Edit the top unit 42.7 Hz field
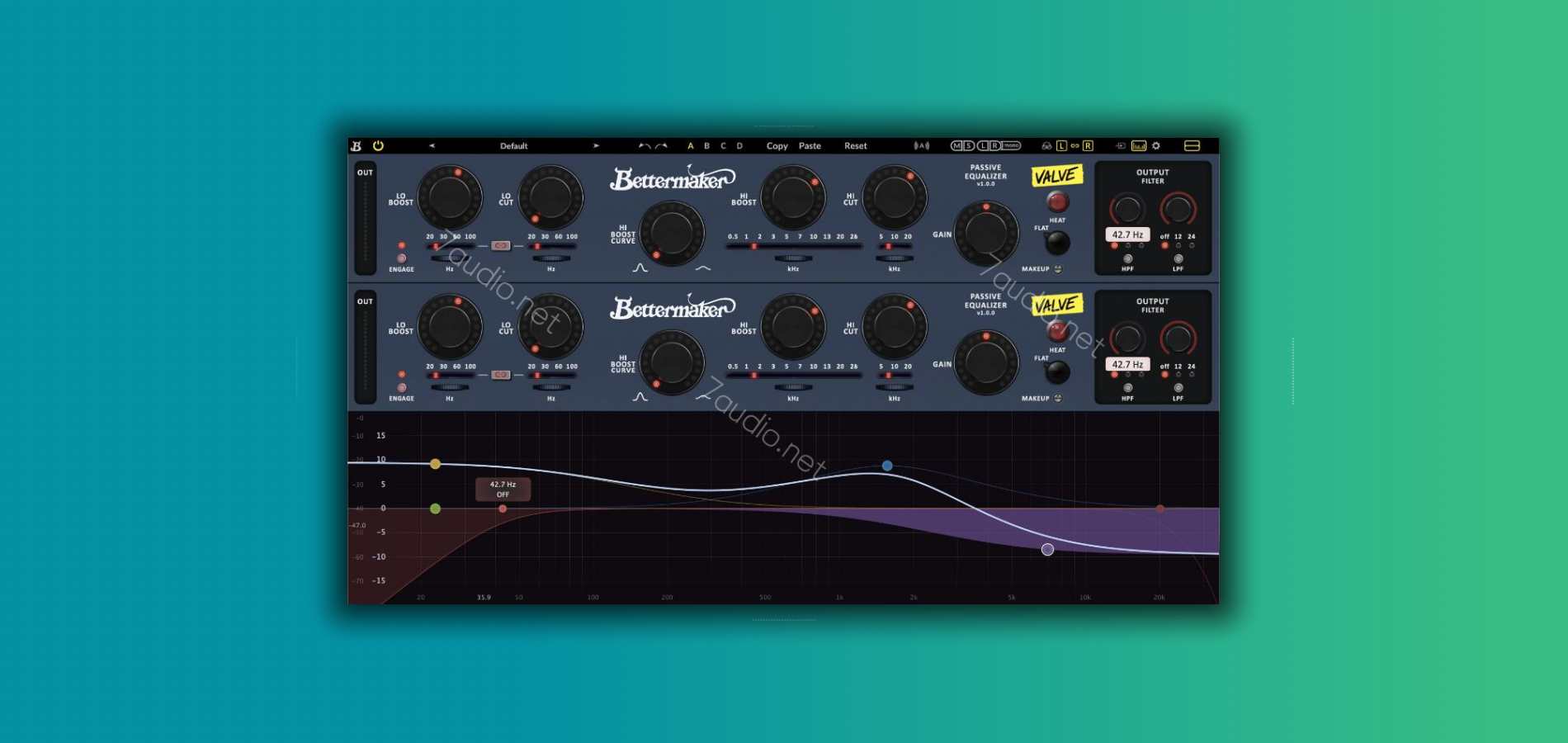Viewport: 1568px width, 743px height. pos(1127,234)
